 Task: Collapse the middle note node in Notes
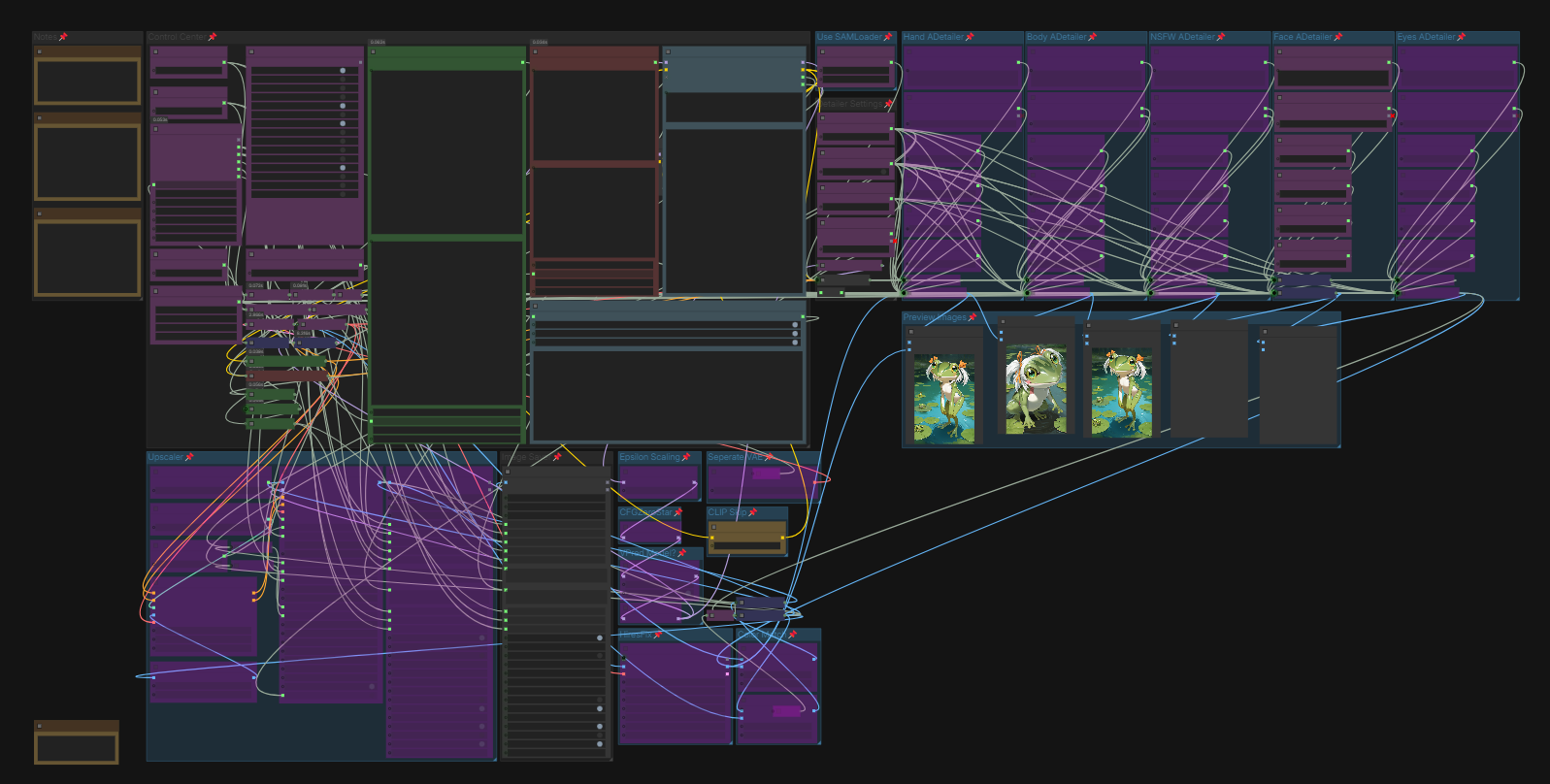40,118
